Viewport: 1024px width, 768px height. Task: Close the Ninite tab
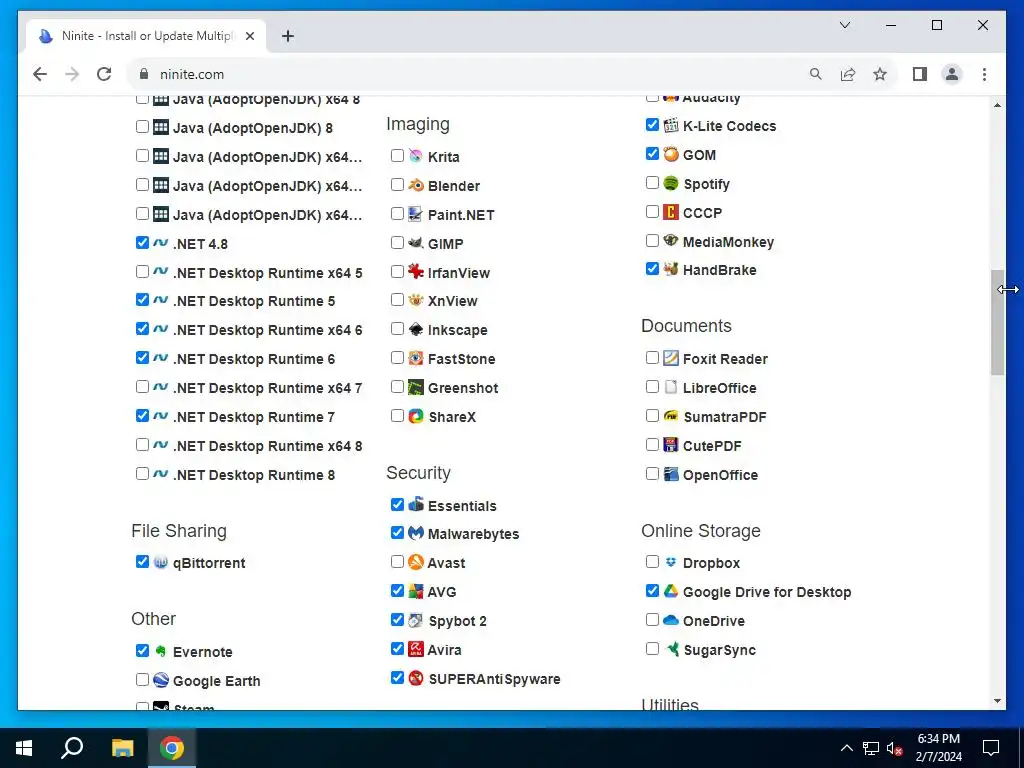pos(249,37)
